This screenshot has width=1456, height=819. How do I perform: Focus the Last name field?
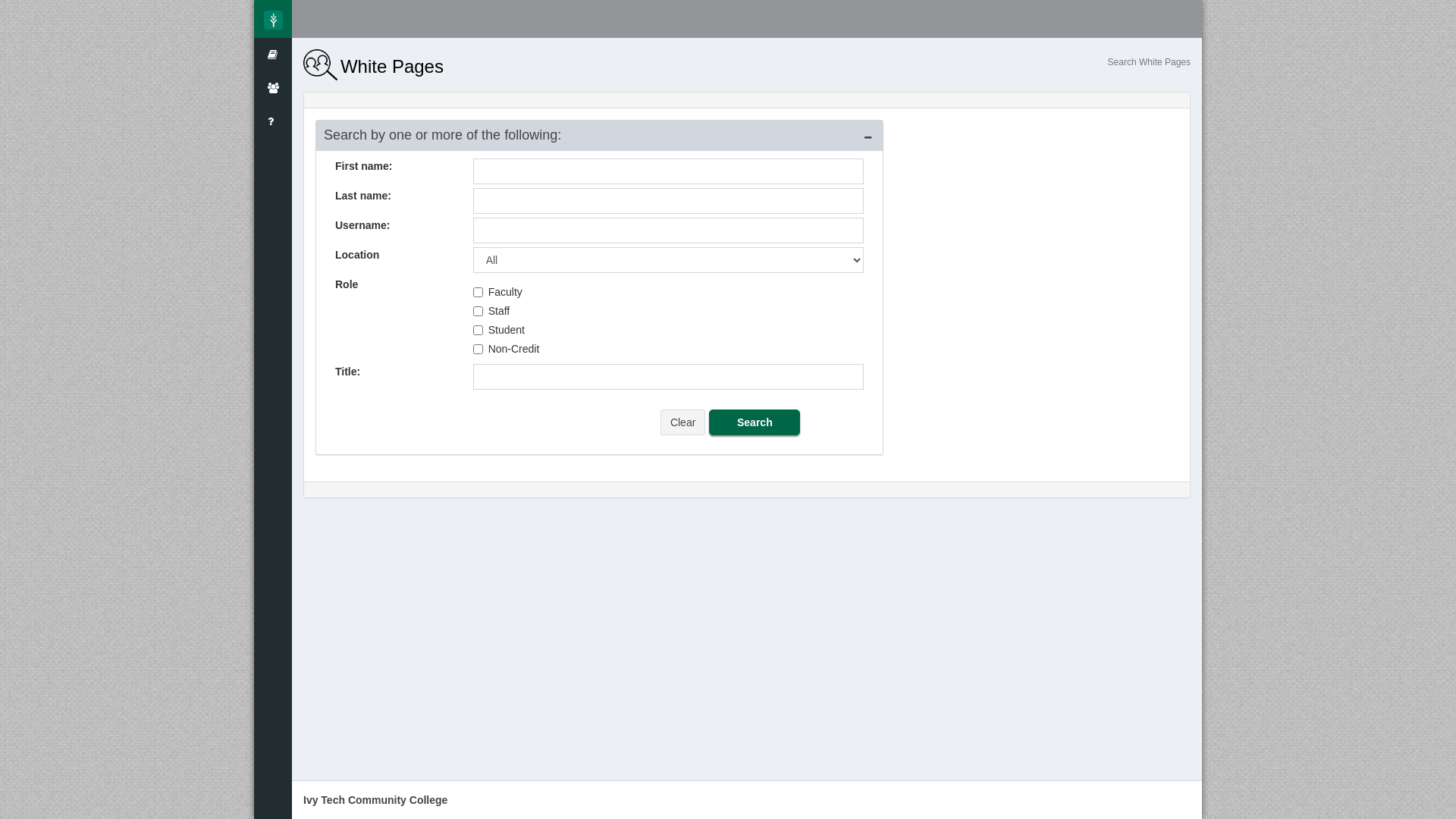coord(668,201)
